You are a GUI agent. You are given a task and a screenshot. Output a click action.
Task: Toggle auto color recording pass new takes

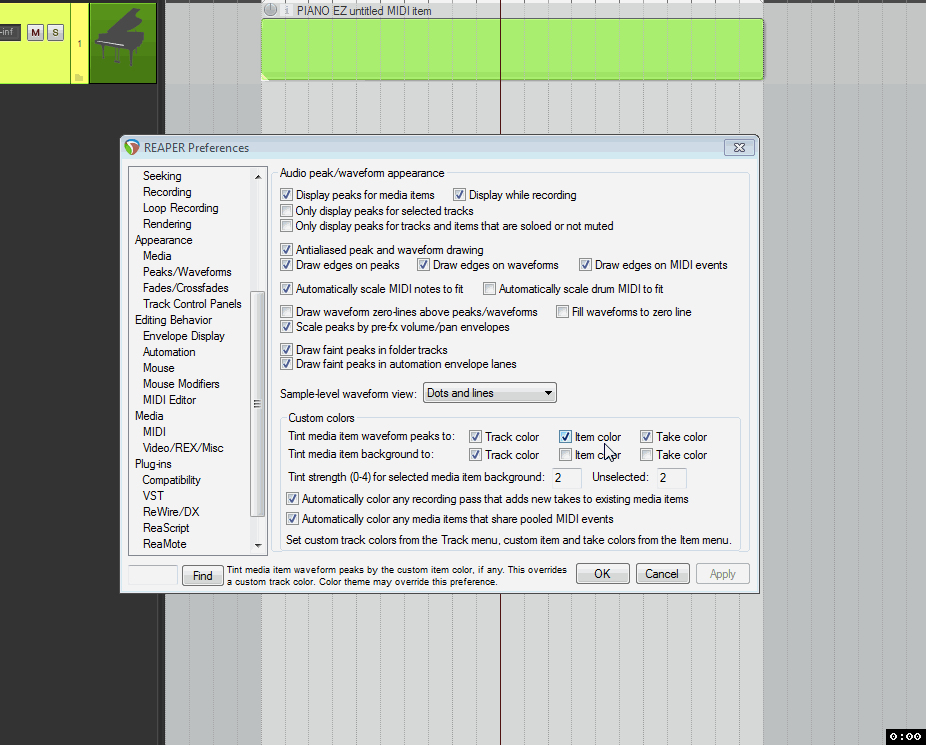pos(292,499)
